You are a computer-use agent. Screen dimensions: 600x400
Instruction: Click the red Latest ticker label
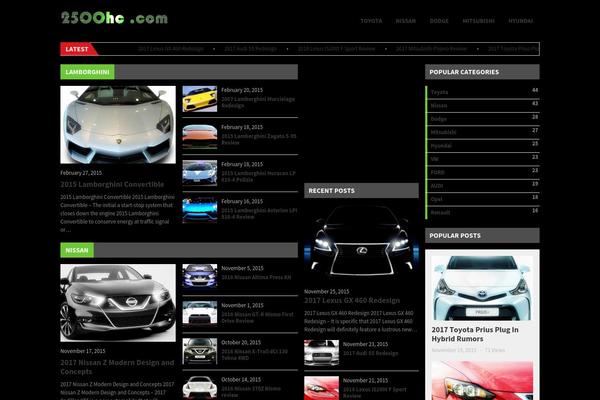point(78,49)
